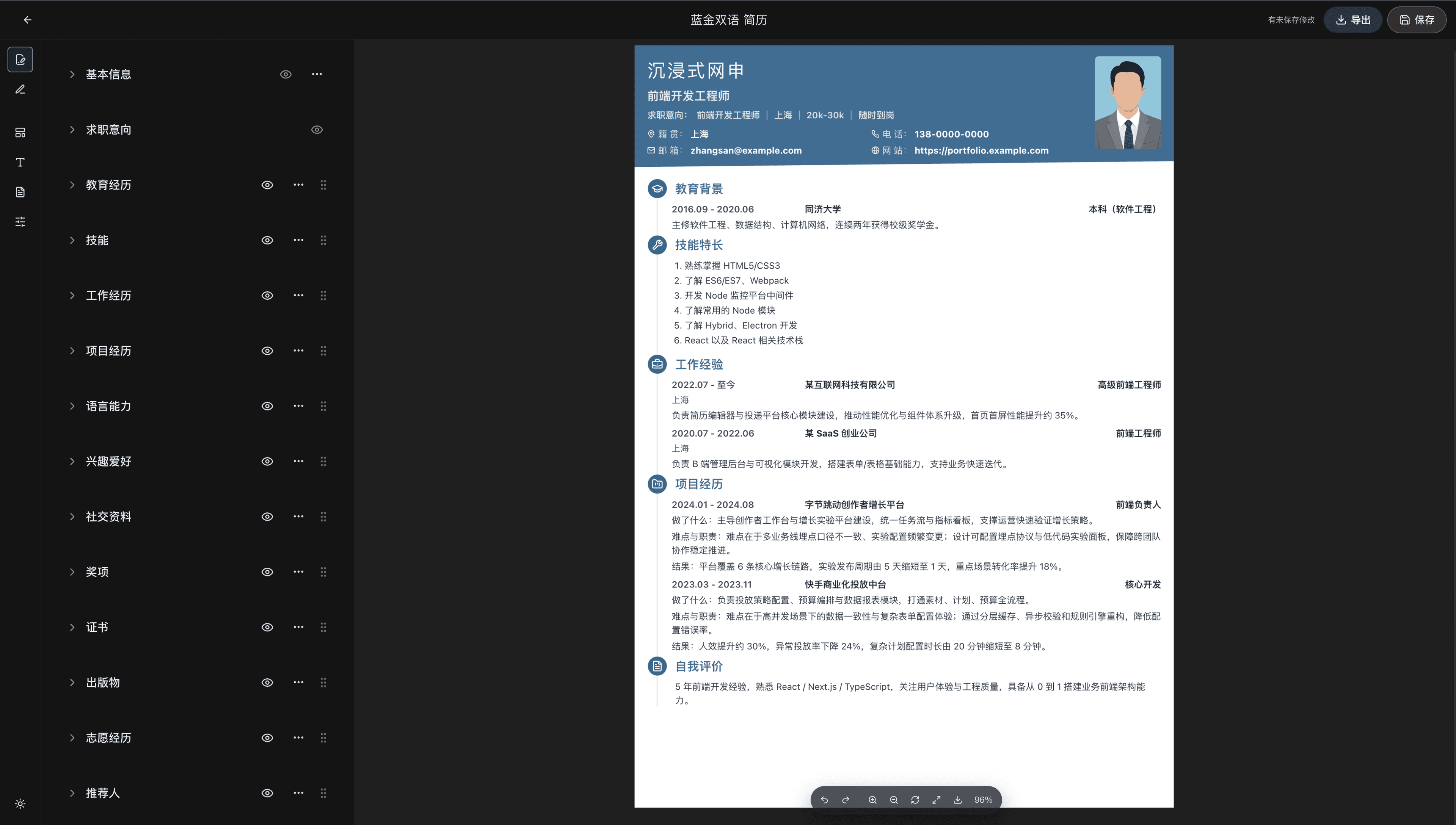Open the more options menu for 语言能力

coord(299,406)
